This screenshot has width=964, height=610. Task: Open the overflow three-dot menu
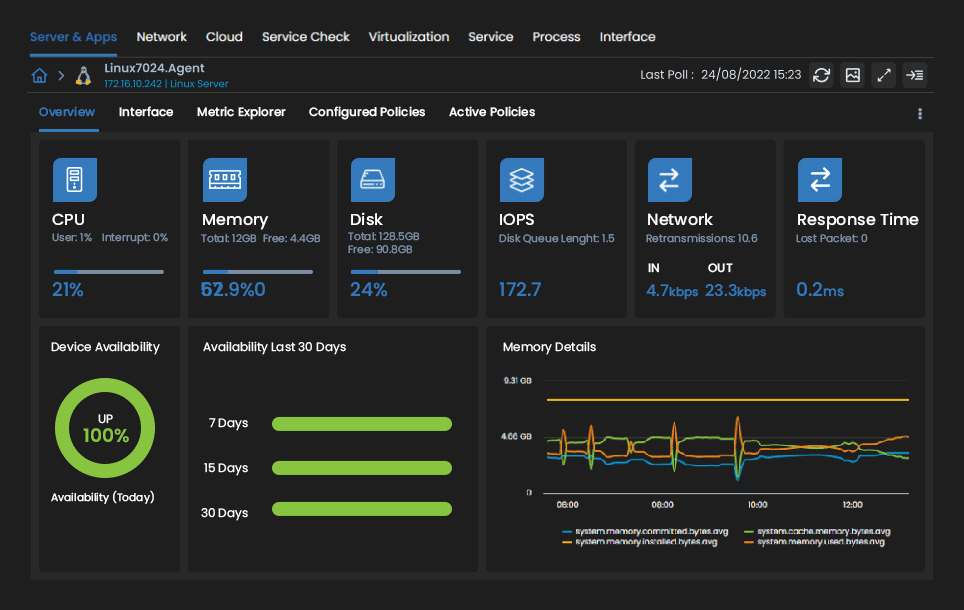tap(920, 113)
